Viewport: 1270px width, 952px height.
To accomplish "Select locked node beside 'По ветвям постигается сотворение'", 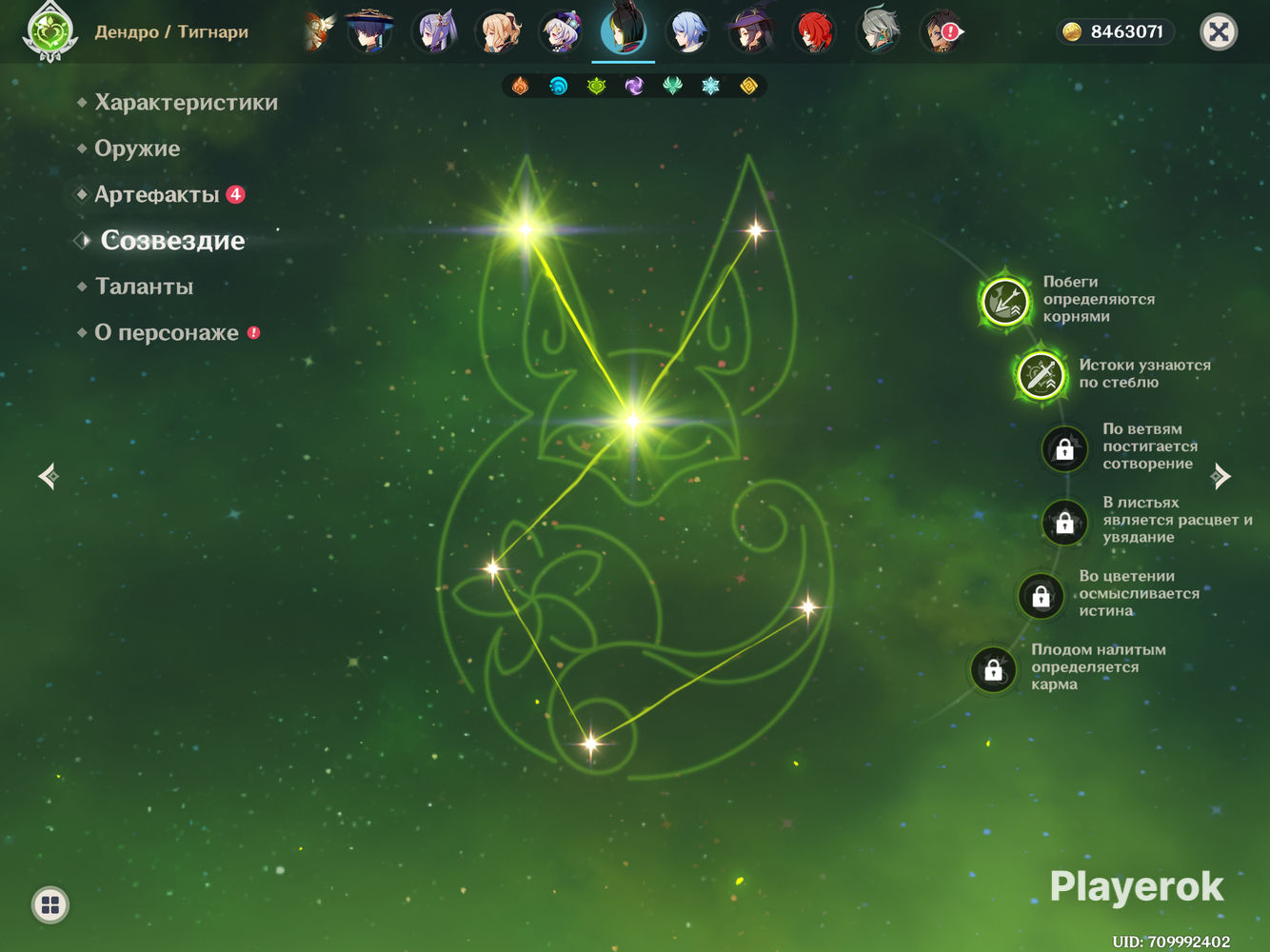I will [x=1064, y=448].
